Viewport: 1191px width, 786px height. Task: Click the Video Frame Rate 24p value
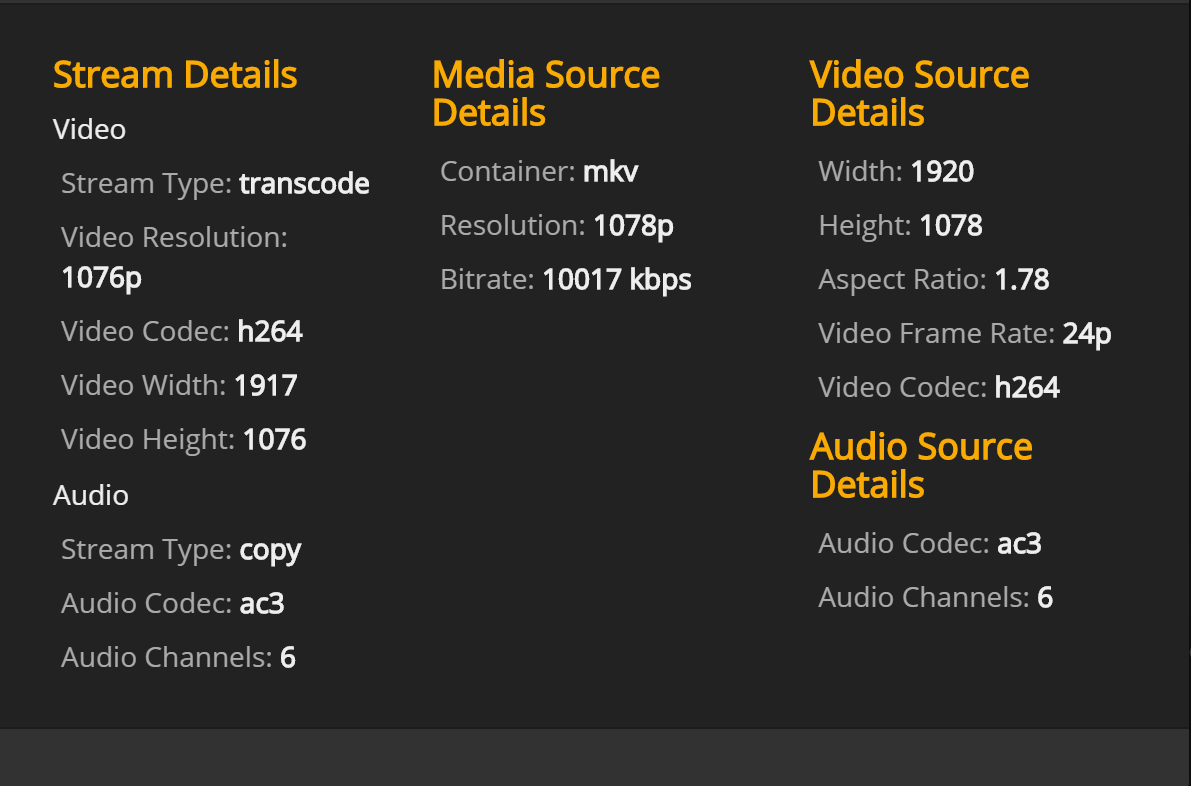(1087, 334)
